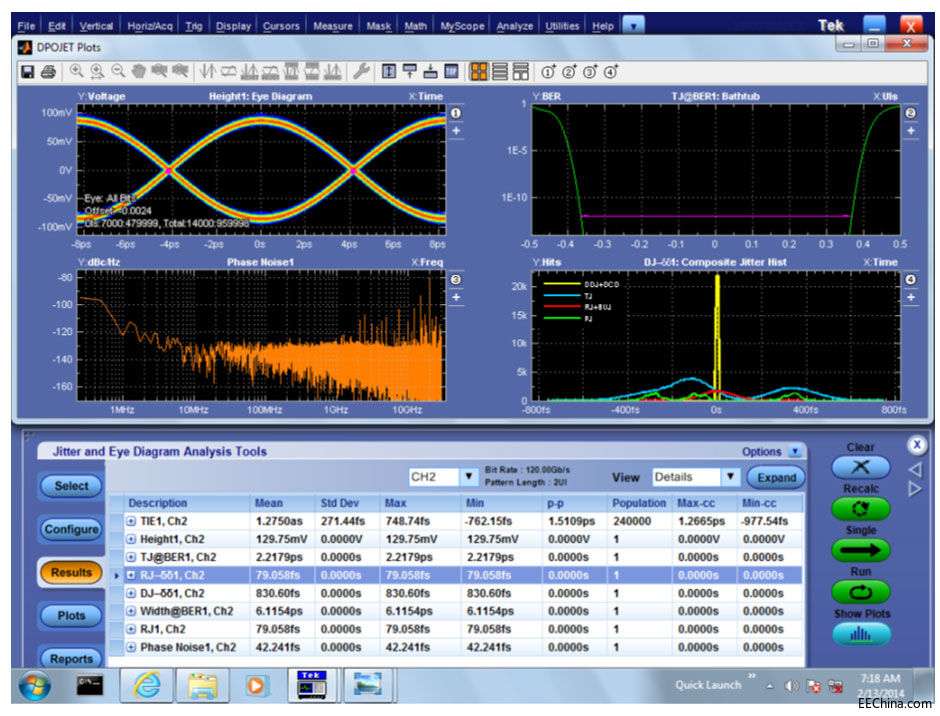Go to the Results tab button

click(71, 572)
